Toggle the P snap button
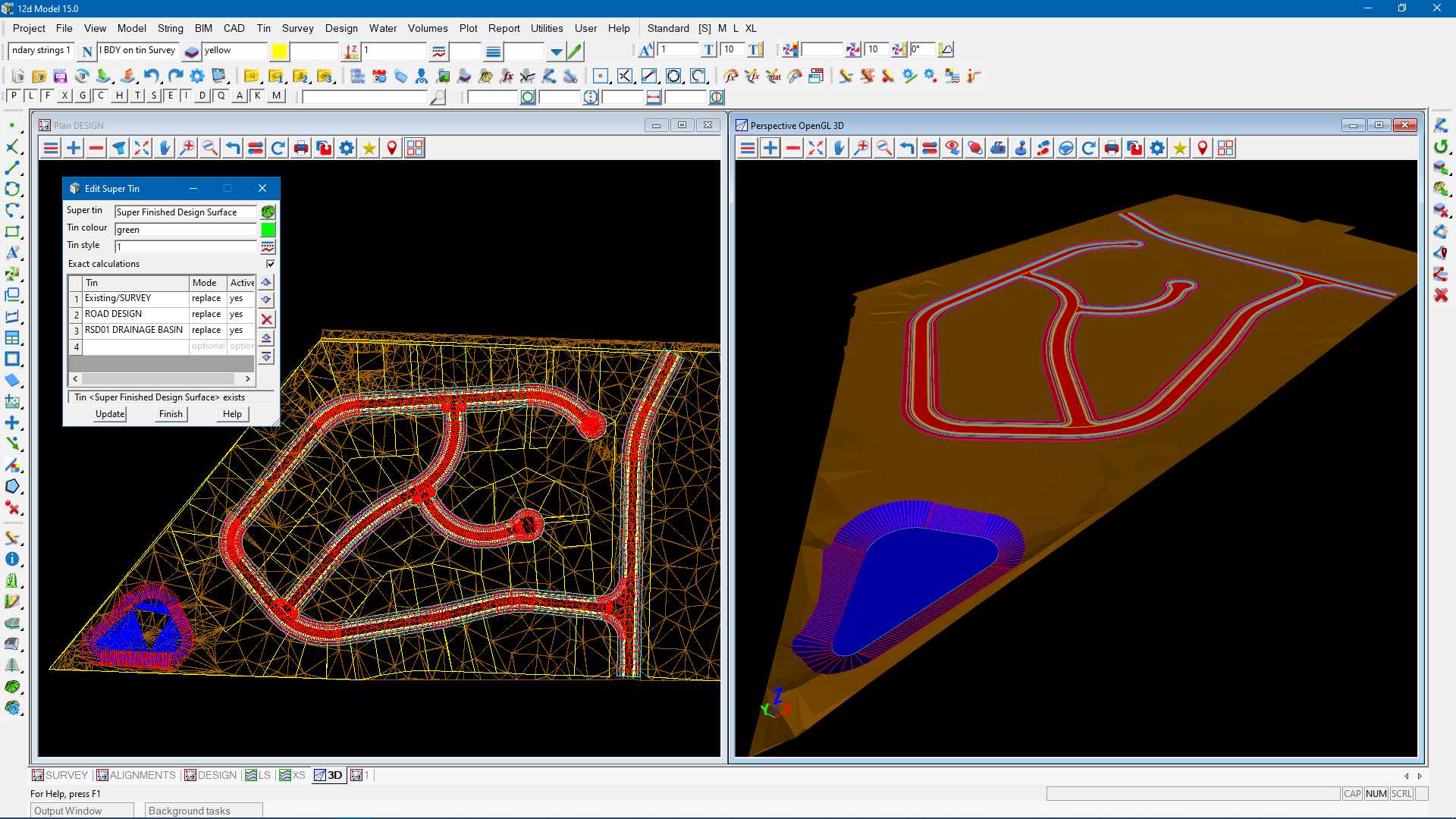The width and height of the screenshot is (1456, 819). [x=14, y=96]
